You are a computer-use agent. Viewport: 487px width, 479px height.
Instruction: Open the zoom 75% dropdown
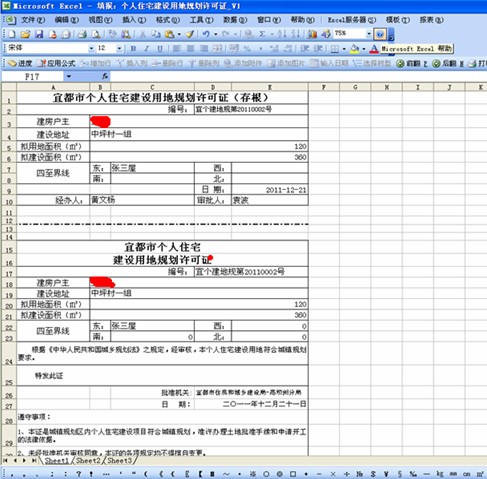pos(369,34)
